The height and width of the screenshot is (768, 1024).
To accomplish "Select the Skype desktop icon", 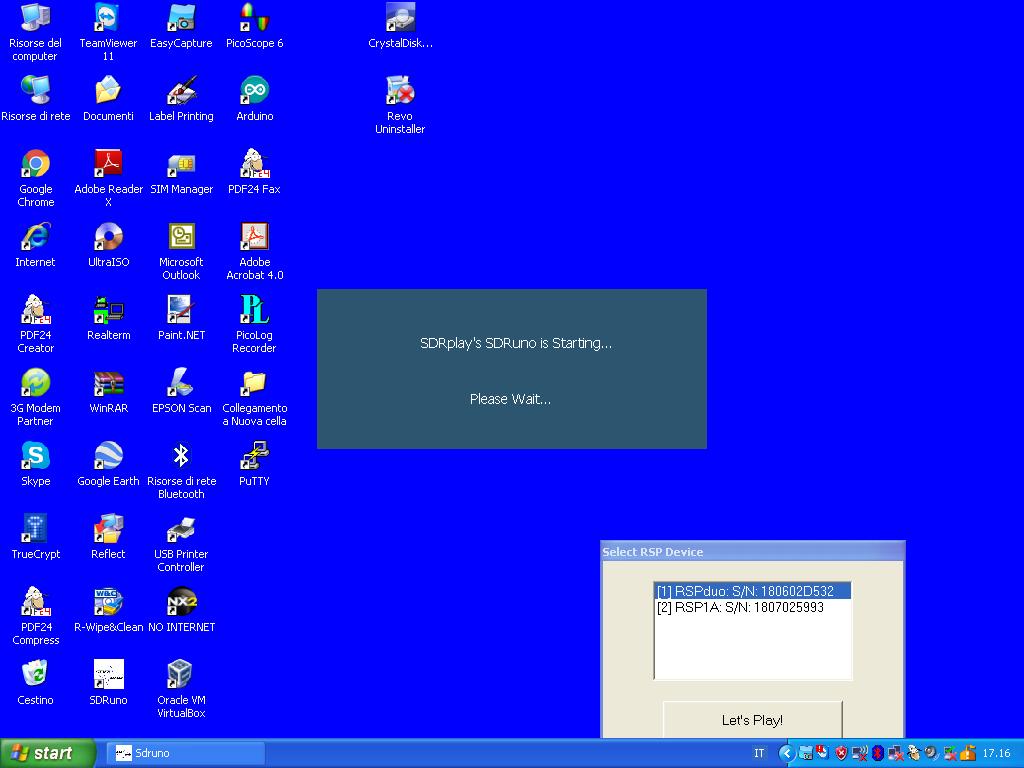I will (x=35, y=456).
